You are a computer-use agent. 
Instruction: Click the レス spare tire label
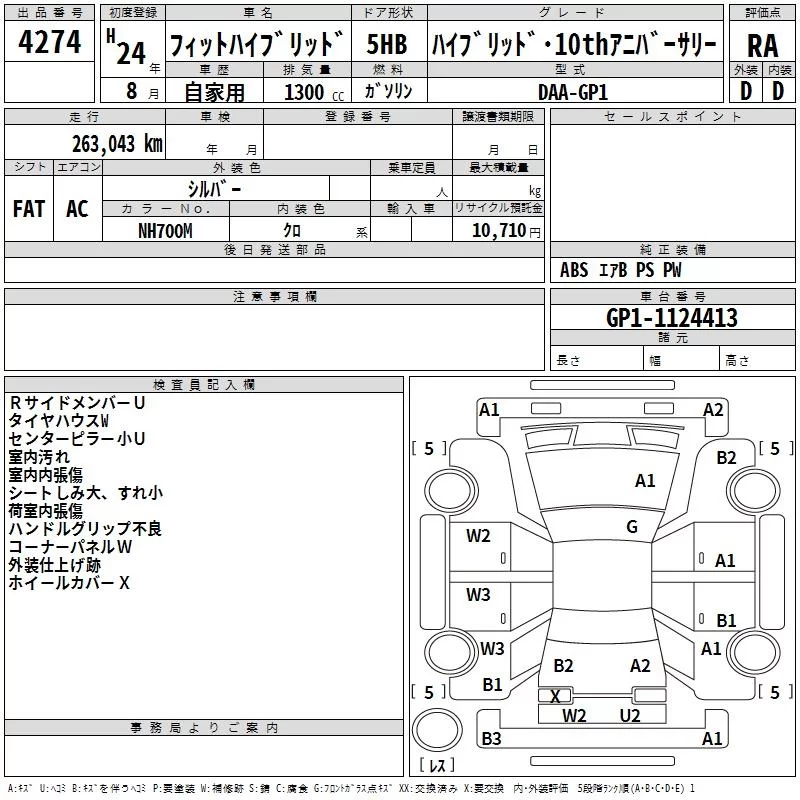coord(437,765)
